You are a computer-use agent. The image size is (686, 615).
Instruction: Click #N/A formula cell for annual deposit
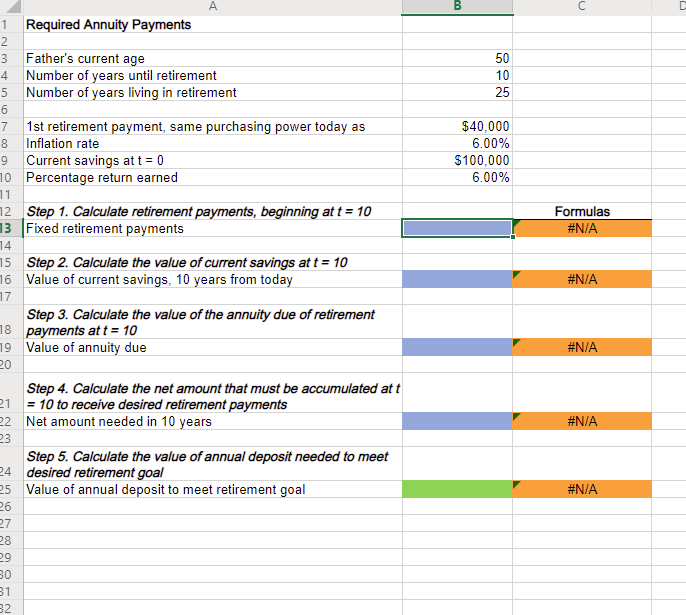582,489
